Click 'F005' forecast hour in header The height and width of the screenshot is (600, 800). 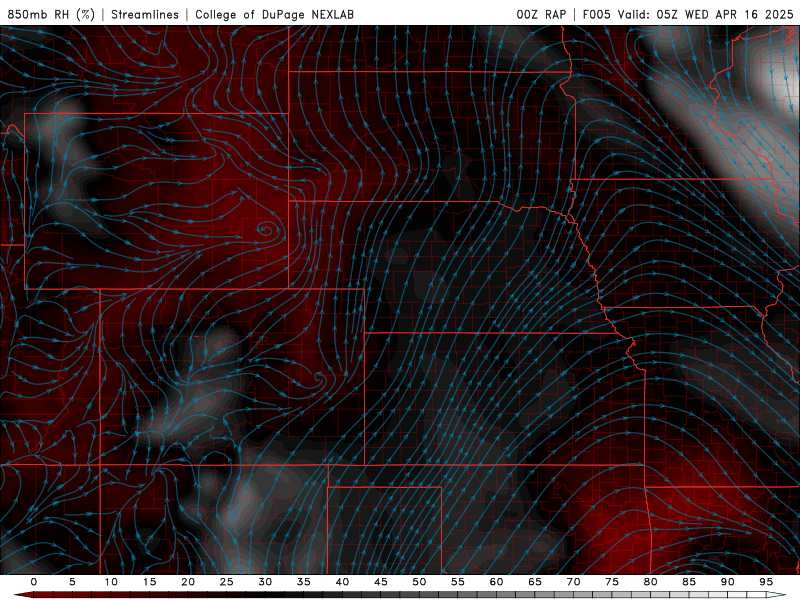click(596, 14)
